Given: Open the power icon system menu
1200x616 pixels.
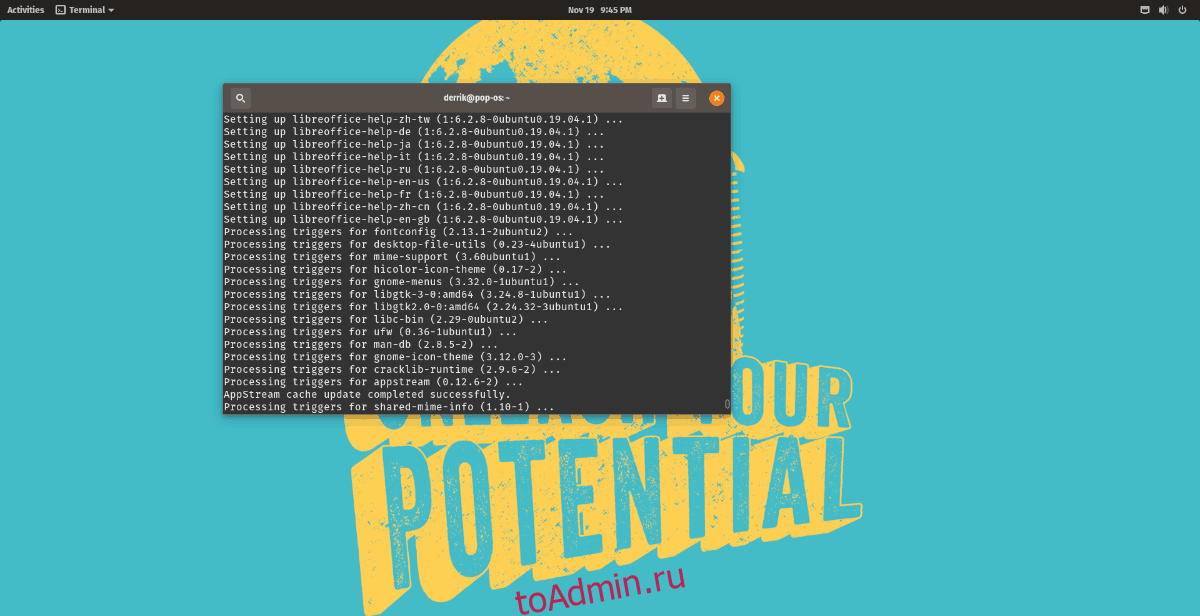Looking at the screenshot, I should point(1181,10).
